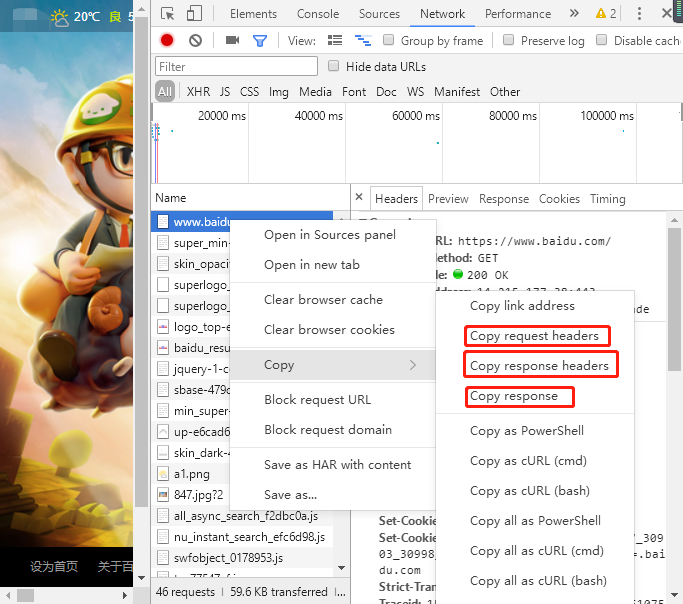Enable Group by frame checkbox

click(x=389, y=40)
